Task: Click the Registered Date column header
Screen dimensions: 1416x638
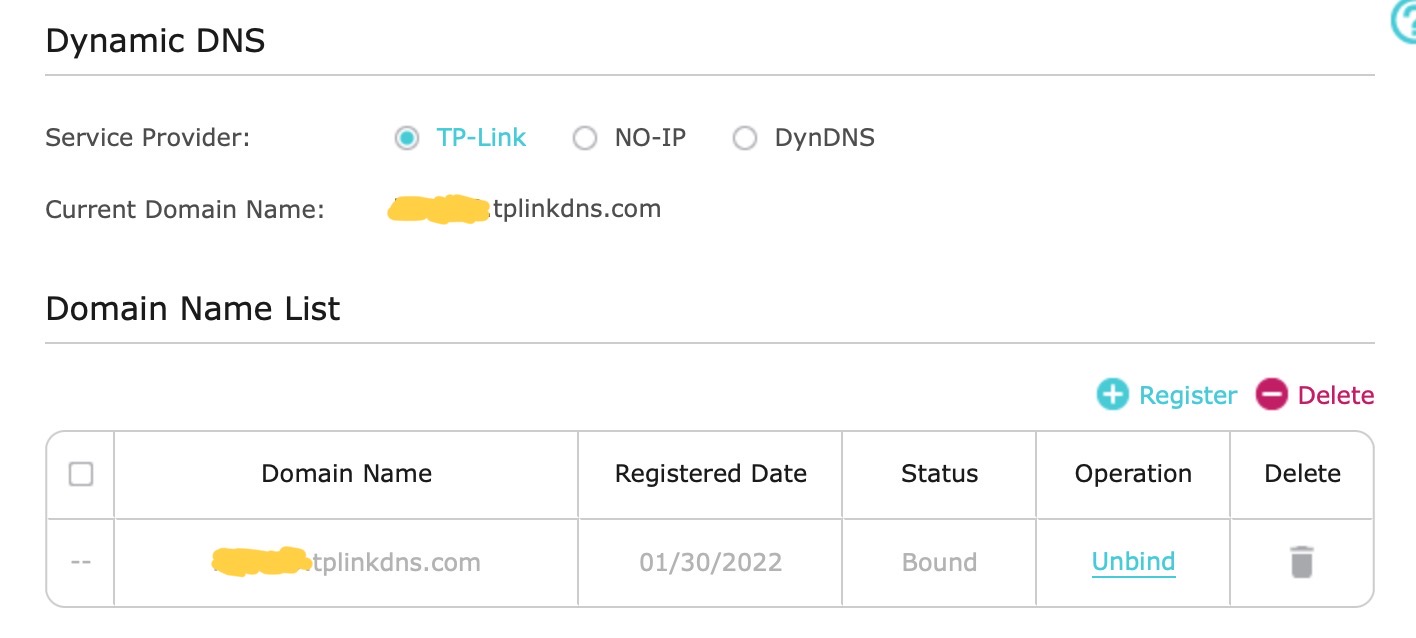Action: 710,474
